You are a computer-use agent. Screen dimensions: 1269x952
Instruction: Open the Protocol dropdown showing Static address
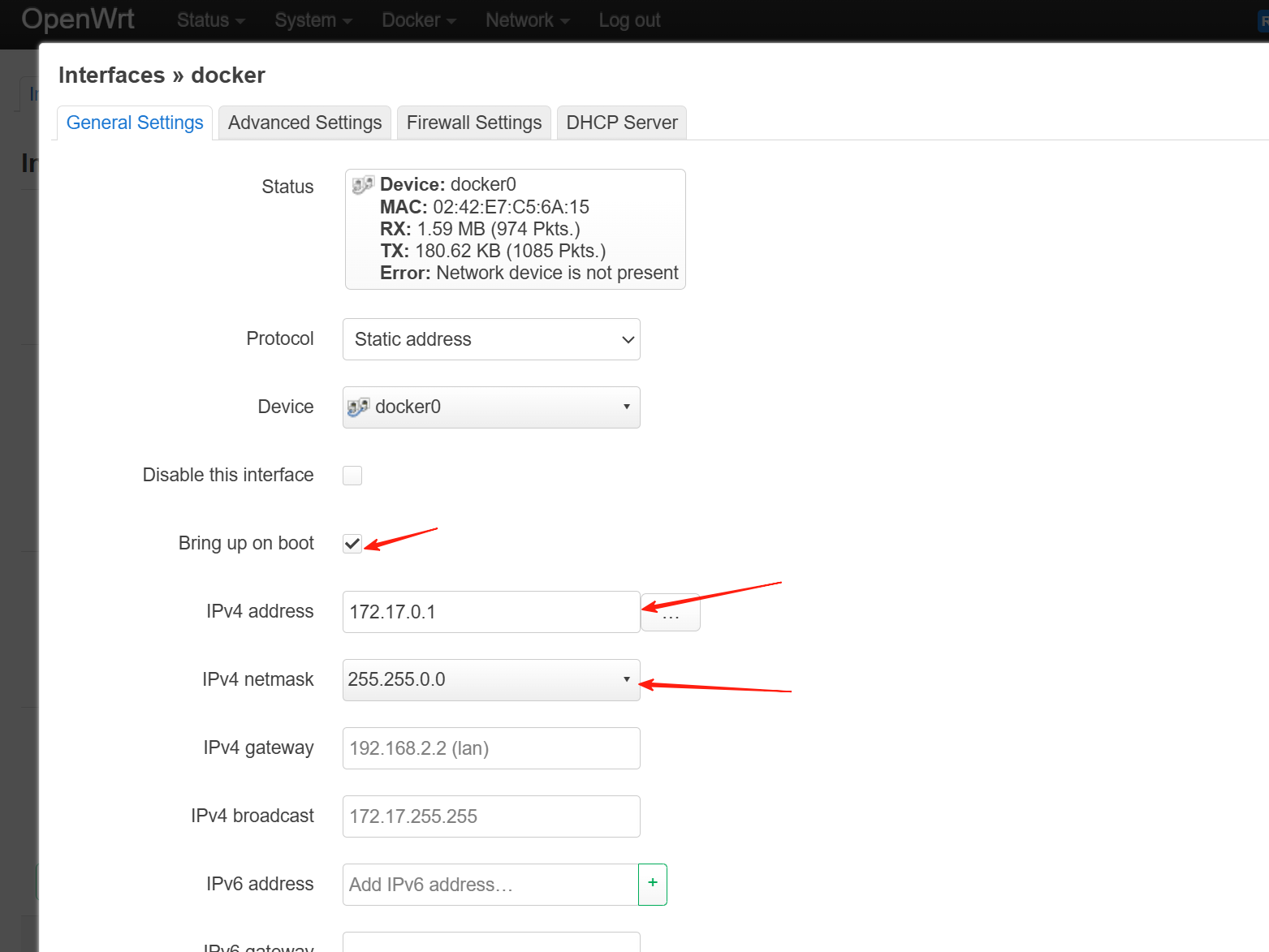pyautogui.click(x=491, y=339)
